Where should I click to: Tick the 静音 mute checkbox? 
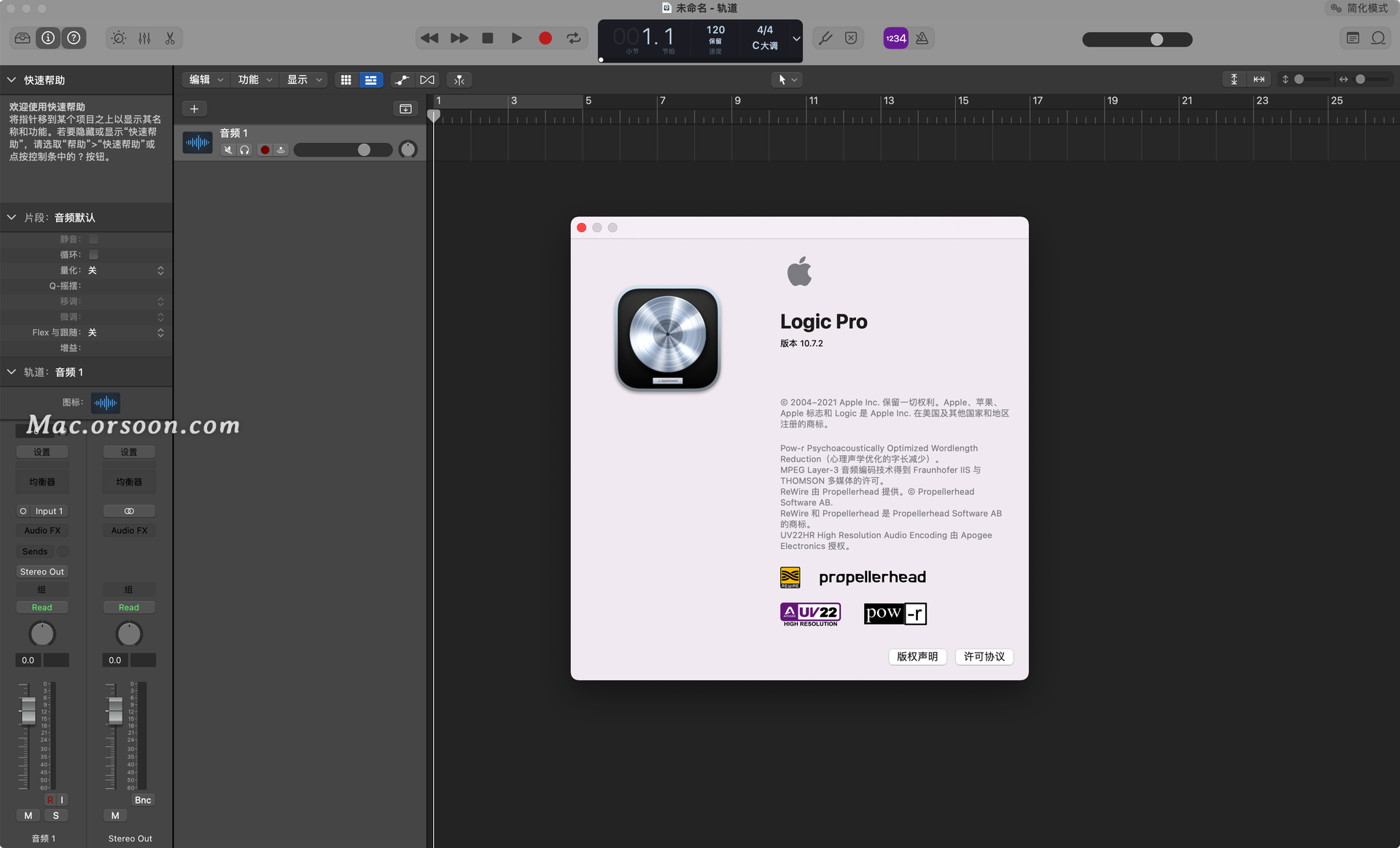point(93,239)
